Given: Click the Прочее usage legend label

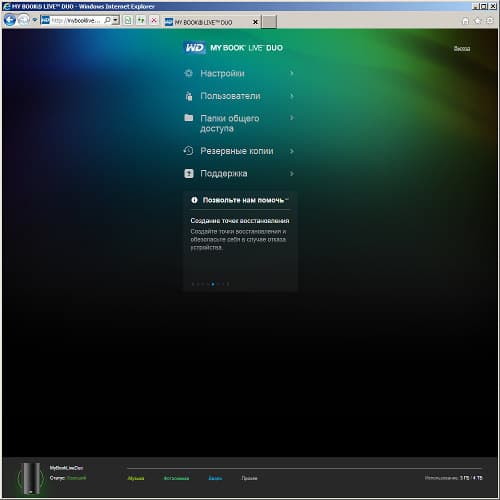Looking at the screenshot, I should pos(249,478).
